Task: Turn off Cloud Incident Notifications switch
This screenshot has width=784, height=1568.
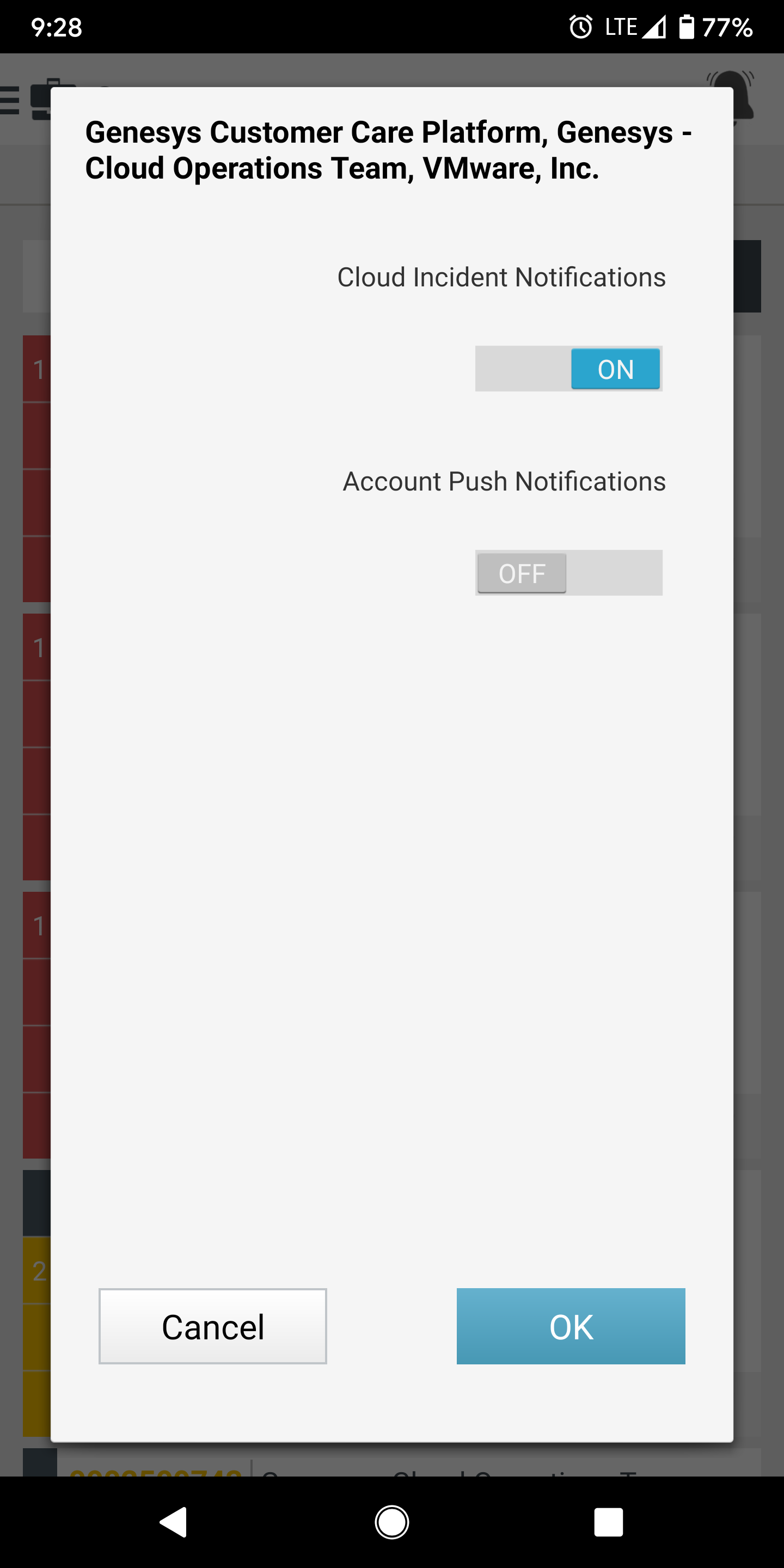Action: click(x=568, y=369)
